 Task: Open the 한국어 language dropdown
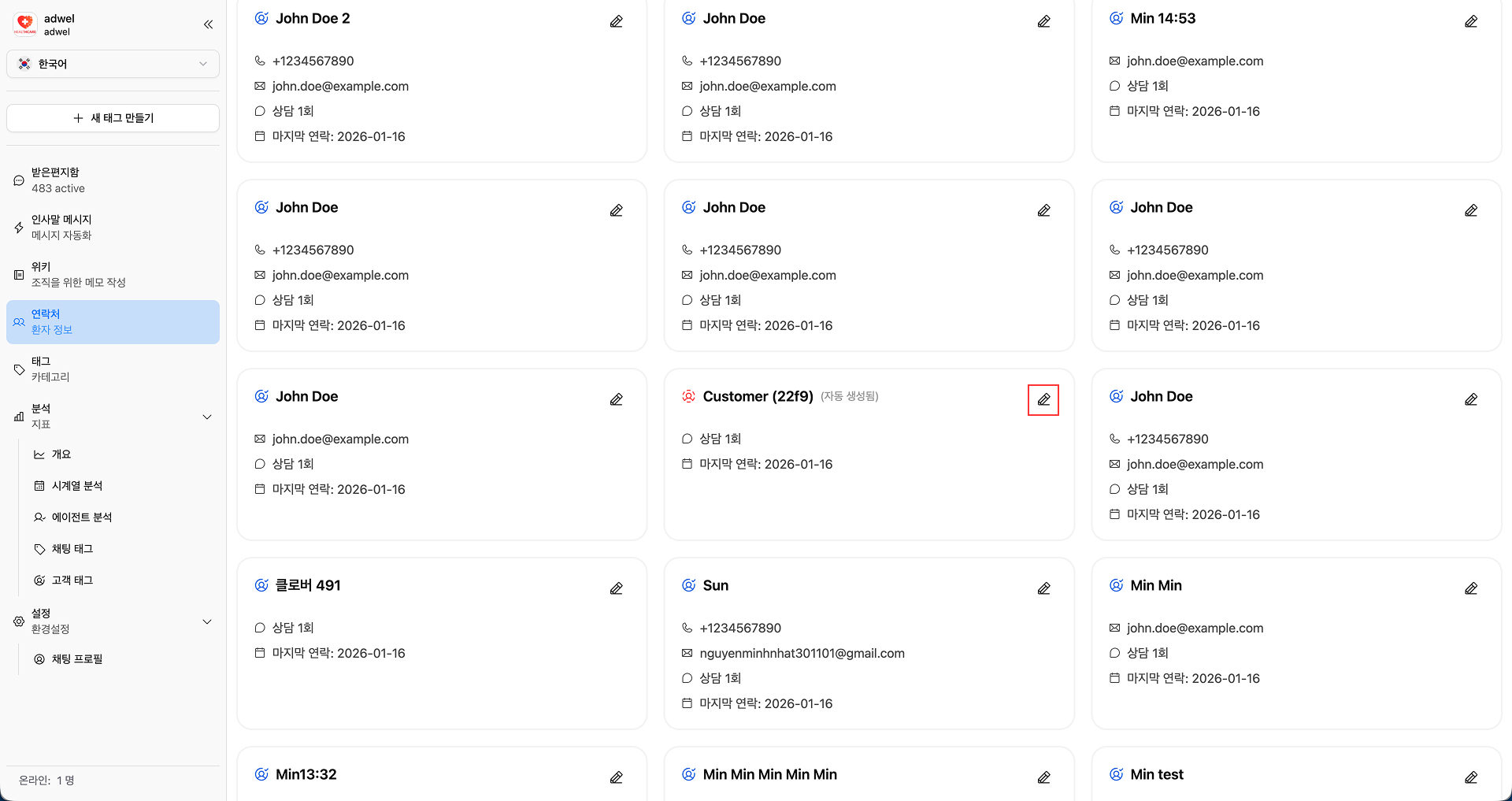click(x=113, y=64)
